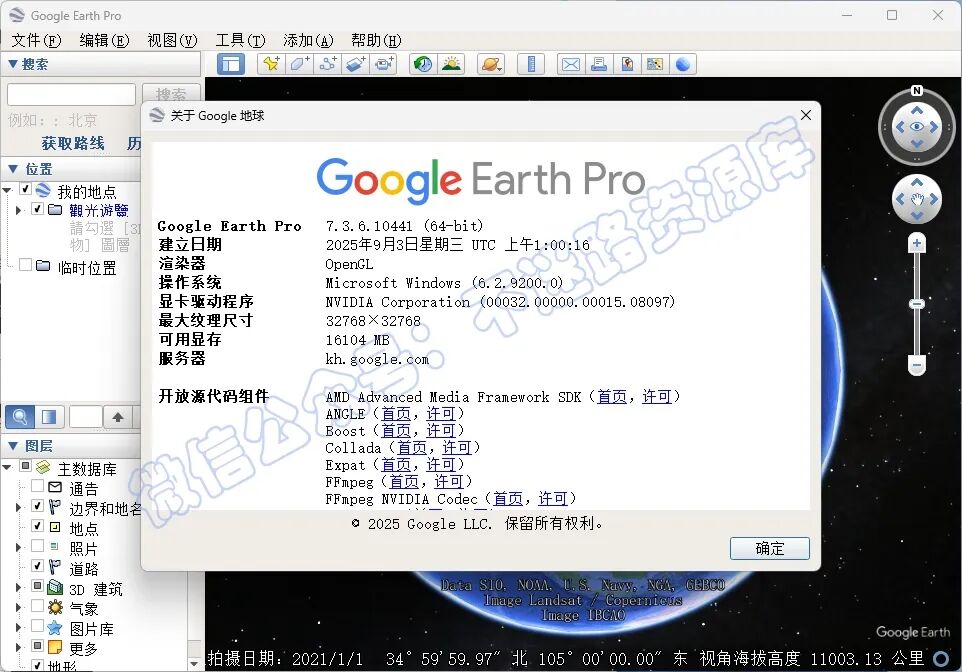Expand the 气象 tree node
Image resolution: width=962 pixels, height=672 pixels.
pyautogui.click(x=18, y=608)
